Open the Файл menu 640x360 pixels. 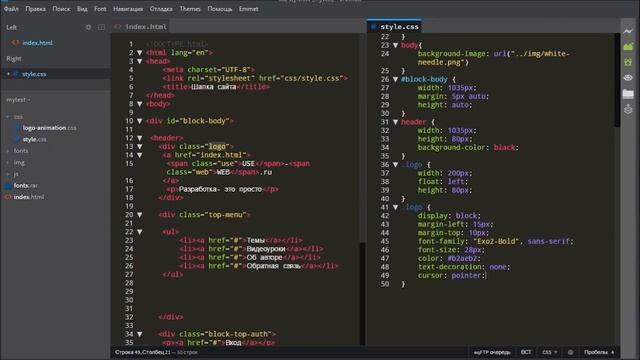click(x=11, y=9)
